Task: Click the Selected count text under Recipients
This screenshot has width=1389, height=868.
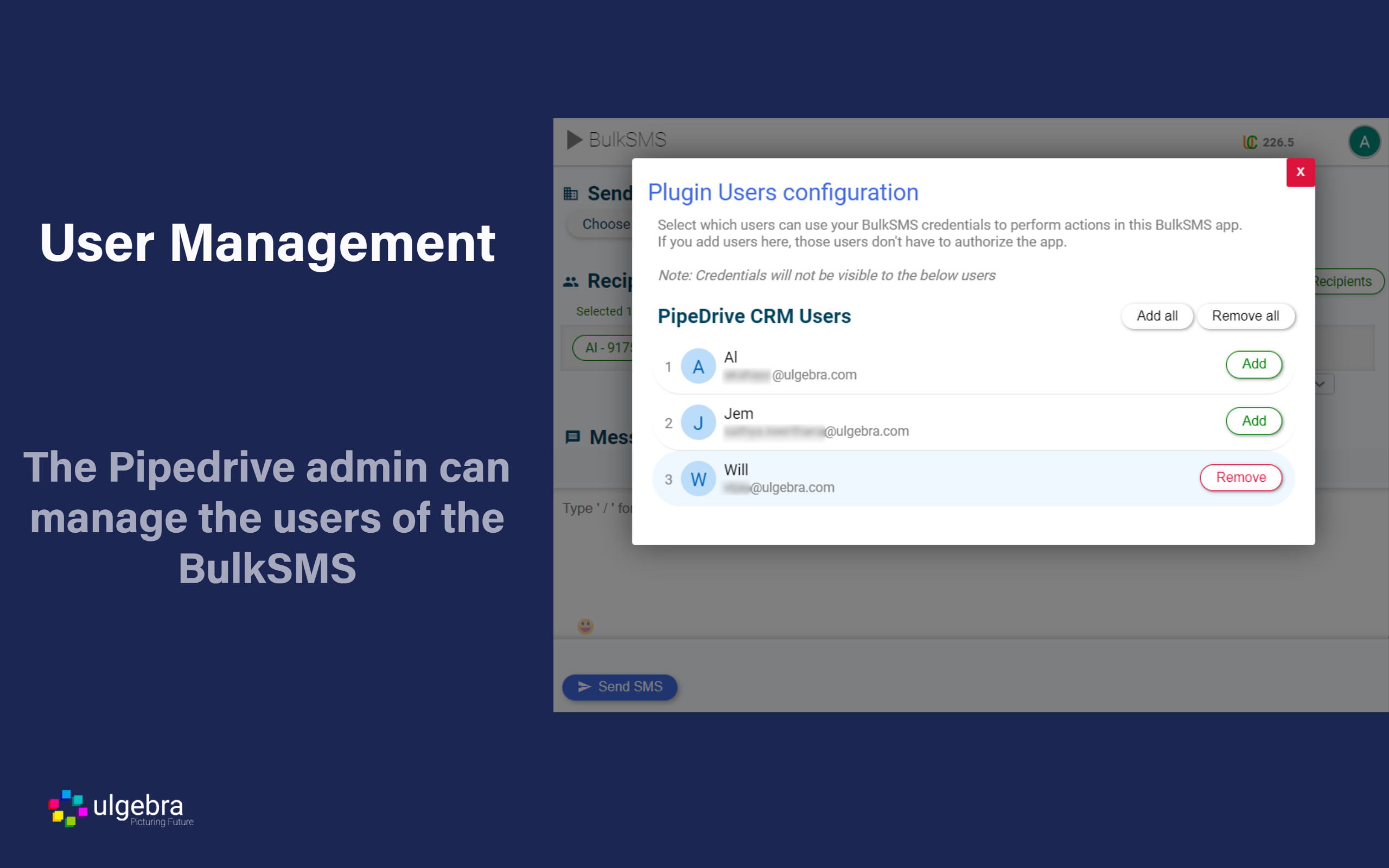Action: tap(603, 311)
